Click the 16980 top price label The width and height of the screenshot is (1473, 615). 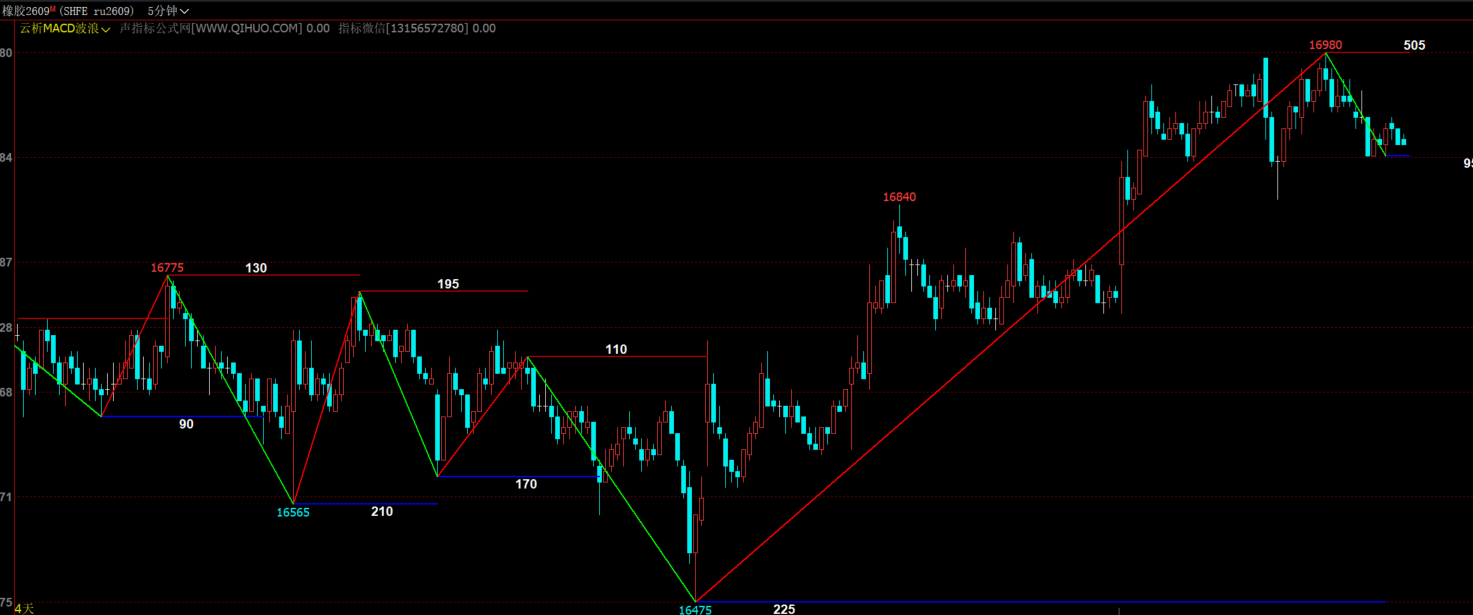1326,45
